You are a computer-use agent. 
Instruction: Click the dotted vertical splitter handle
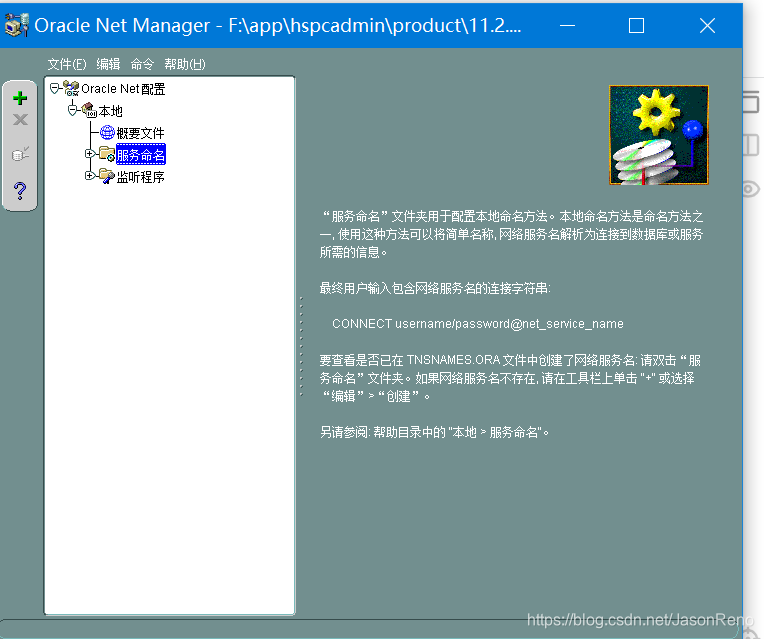coord(301,346)
